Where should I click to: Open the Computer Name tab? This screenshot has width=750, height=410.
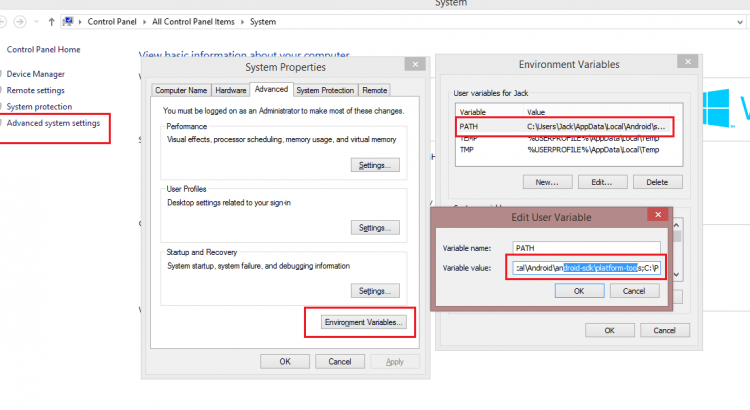pyautogui.click(x=181, y=90)
